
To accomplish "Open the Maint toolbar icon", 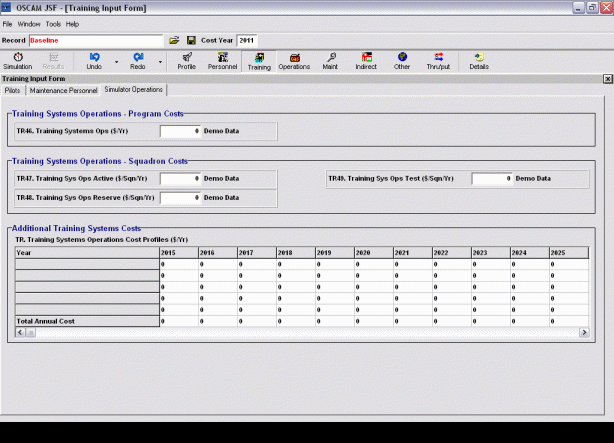I will point(330,61).
